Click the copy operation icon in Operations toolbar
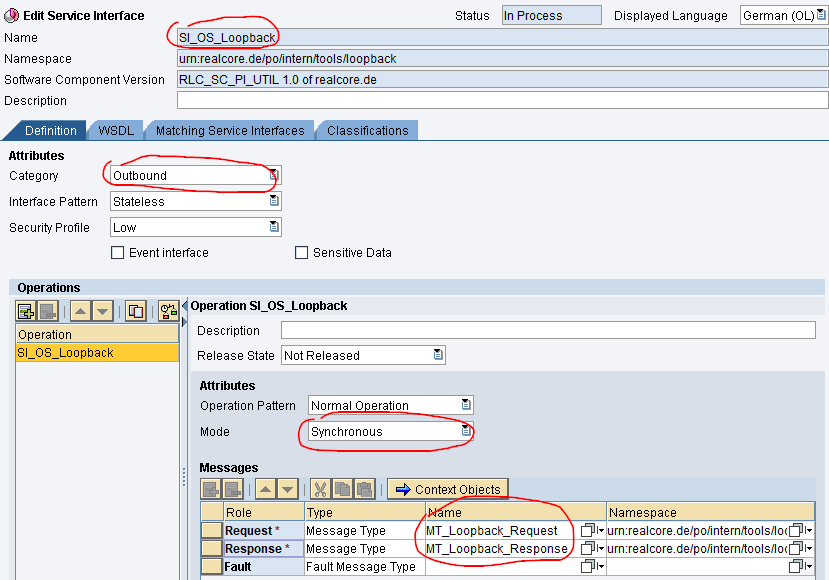The height and width of the screenshot is (580, 829). point(136,311)
